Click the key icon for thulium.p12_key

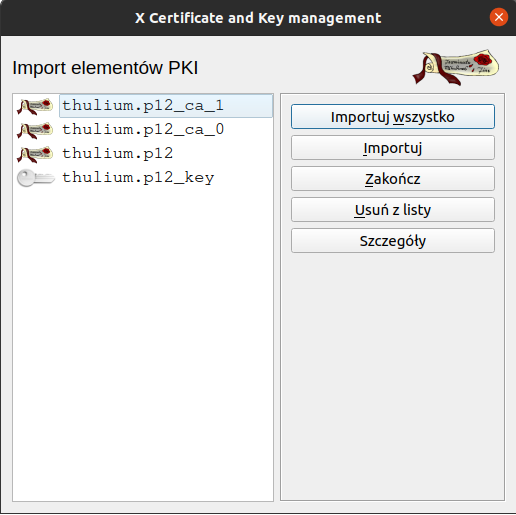(x=36, y=178)
